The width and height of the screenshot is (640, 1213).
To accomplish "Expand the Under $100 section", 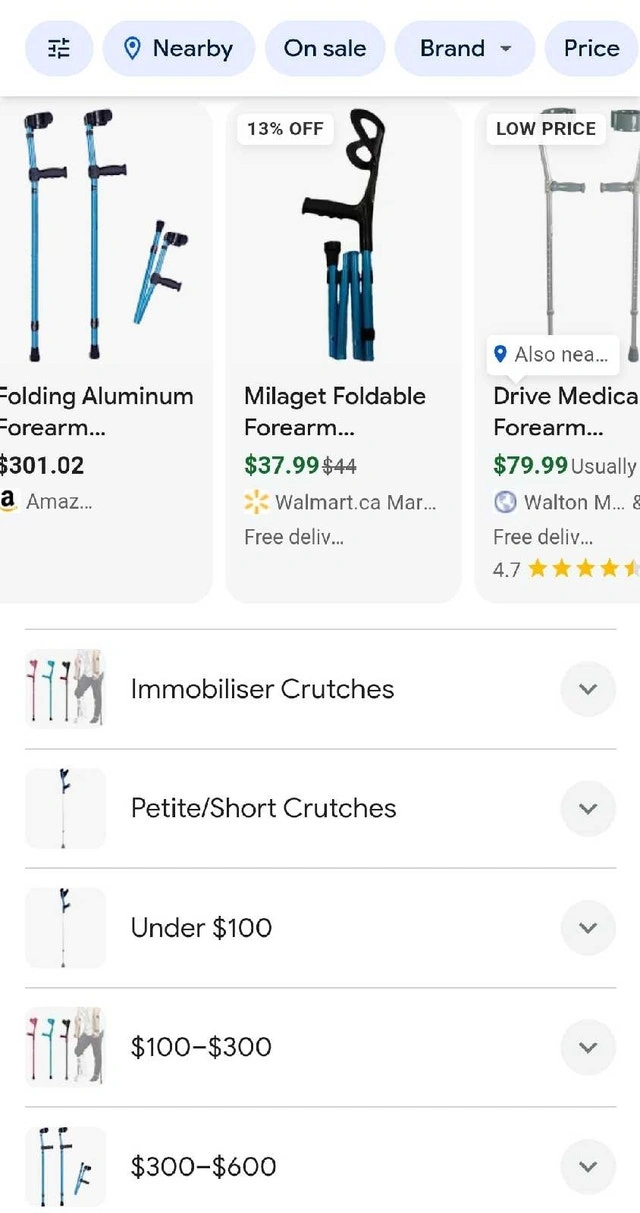I will point(588,928).
